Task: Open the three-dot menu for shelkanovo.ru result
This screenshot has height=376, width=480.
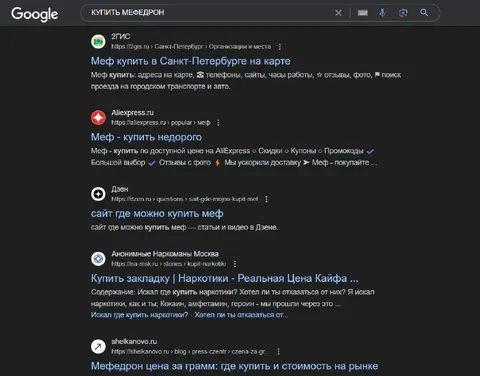Action: click(x=278, y=352)
